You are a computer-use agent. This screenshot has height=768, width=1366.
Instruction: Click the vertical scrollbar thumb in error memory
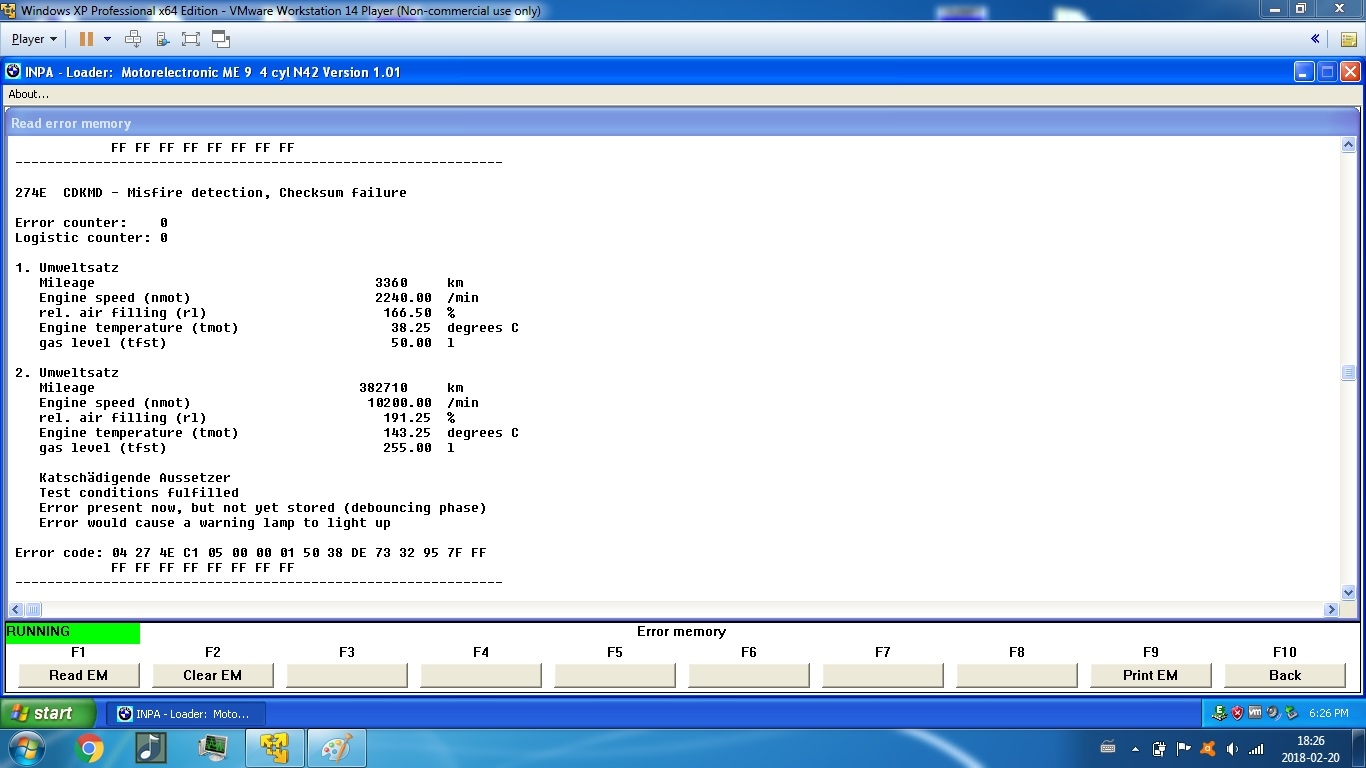(1348, 373)
